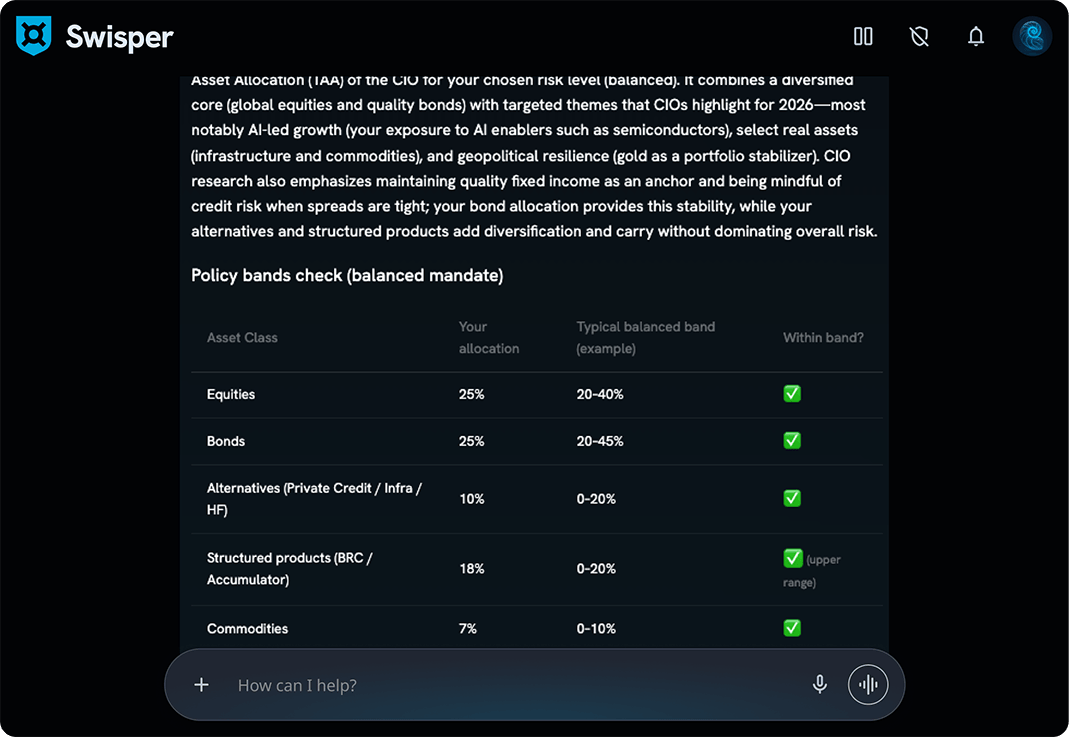Click the checkmark next to Alternatives
The height and width of the screenshot is (737, 1069).
[x=792, y=498]
